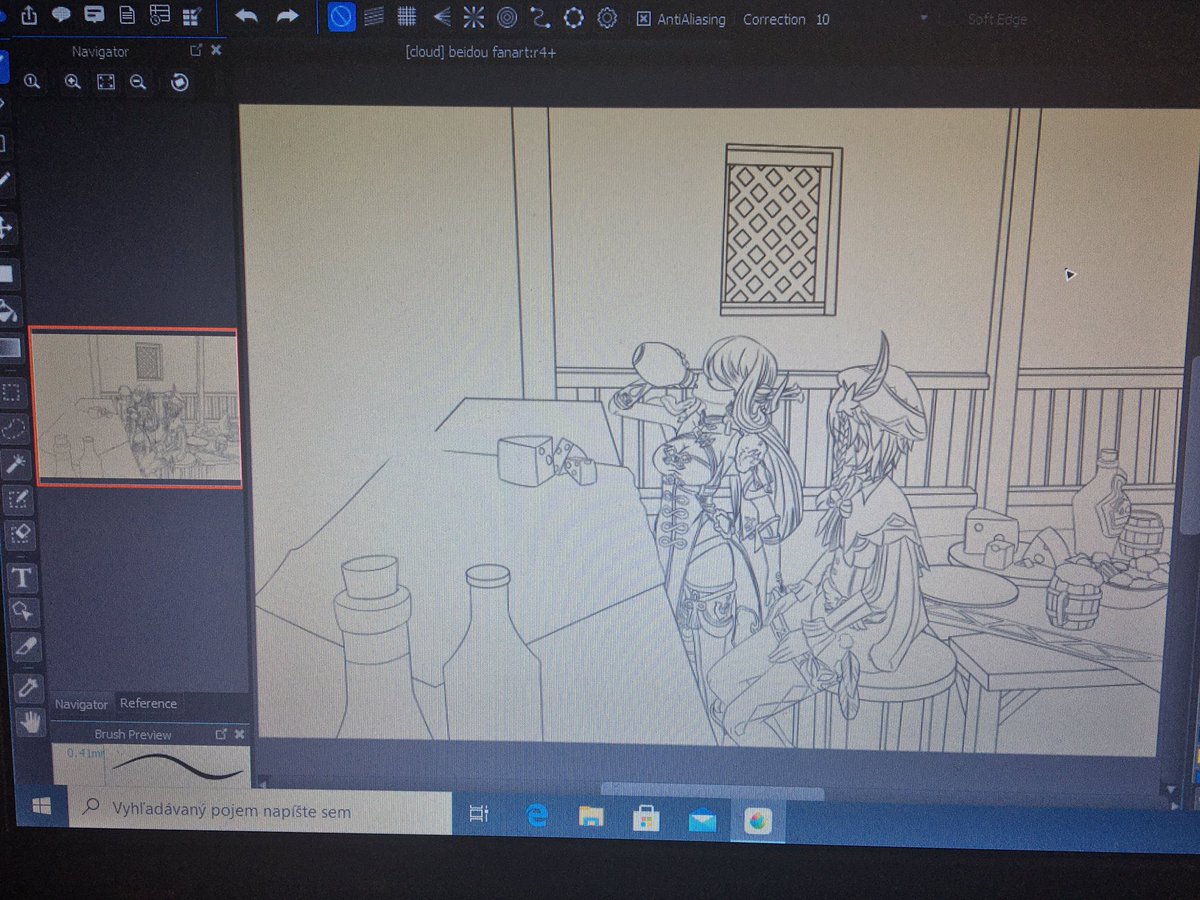Undock the Brush Preview panel
The height and width of the screenshot is (900, 1200).
pos(222,734)
